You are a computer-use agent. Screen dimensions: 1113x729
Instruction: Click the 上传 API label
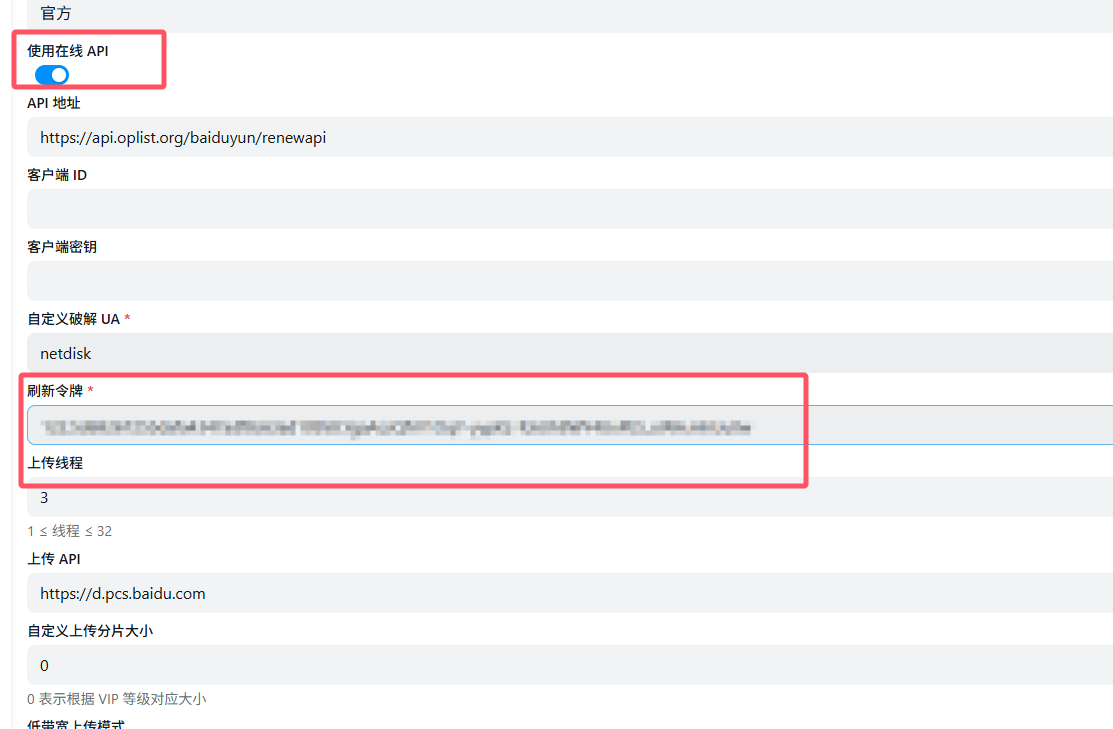[x=54, y=559]
